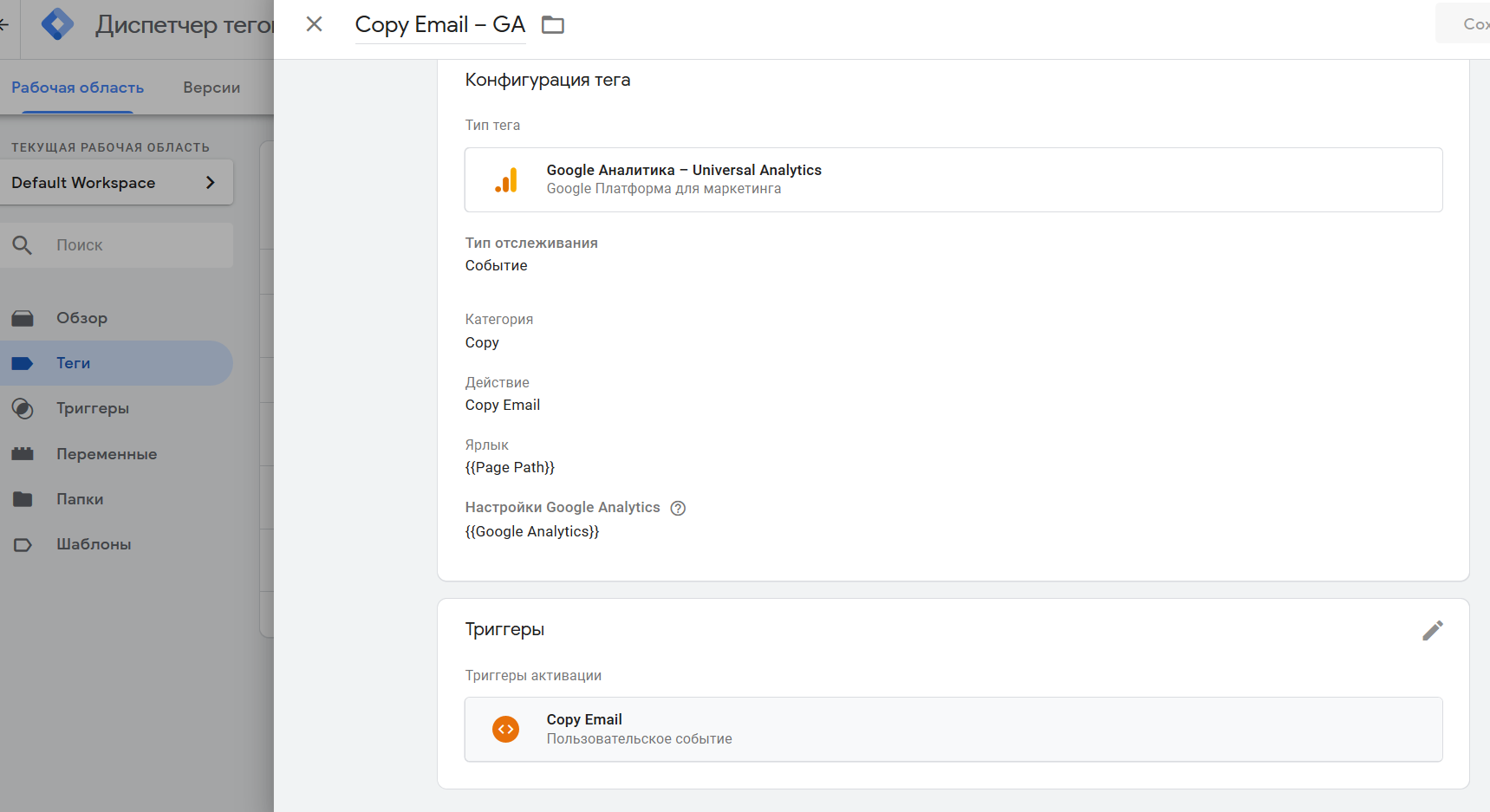Click the Пользовательское событие trigger subtitle
Screen dimensions: 1490x812
(x=640, y=738)
